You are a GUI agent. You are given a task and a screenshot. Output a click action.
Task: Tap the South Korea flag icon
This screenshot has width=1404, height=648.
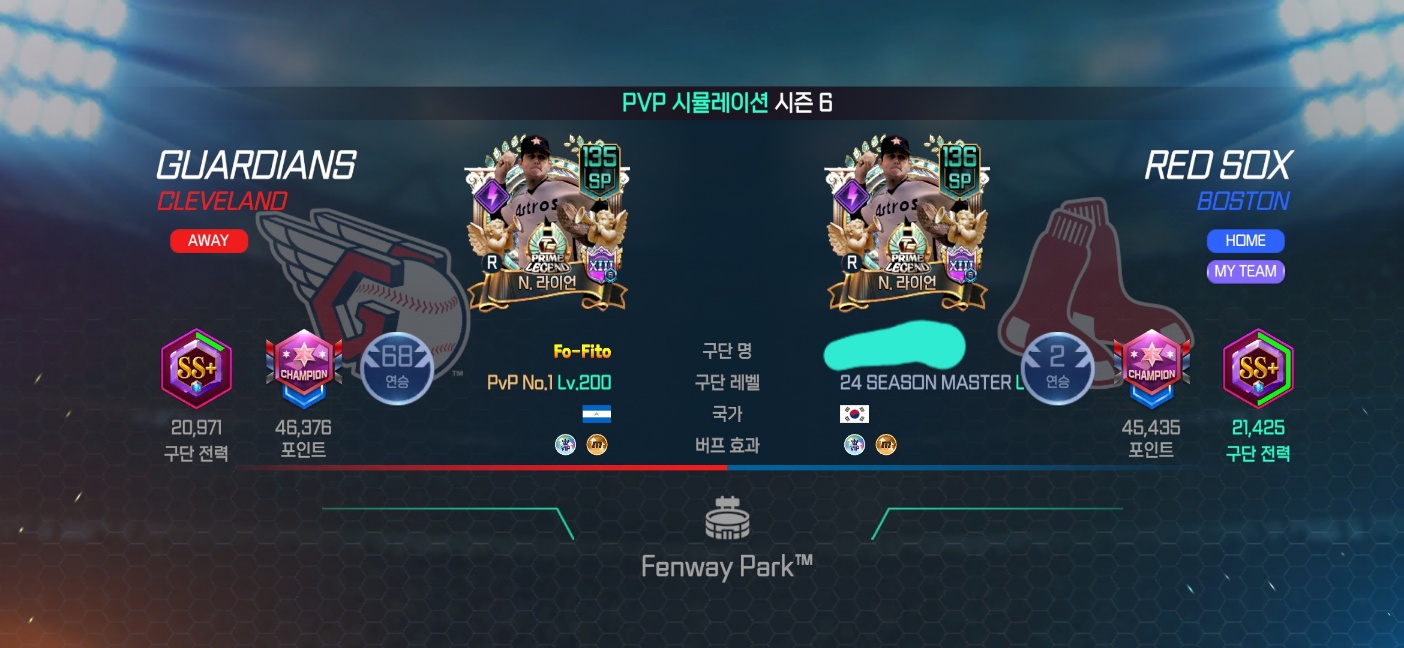[855, 414]
